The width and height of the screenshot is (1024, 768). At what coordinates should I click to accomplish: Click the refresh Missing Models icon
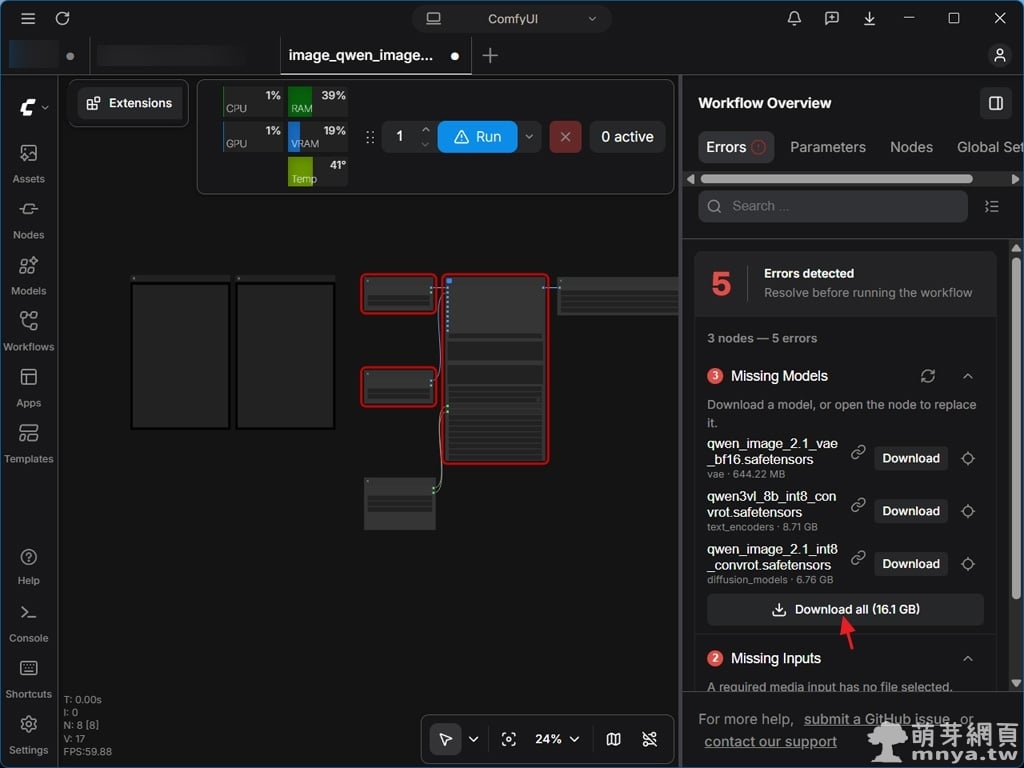tap(927, 376)
